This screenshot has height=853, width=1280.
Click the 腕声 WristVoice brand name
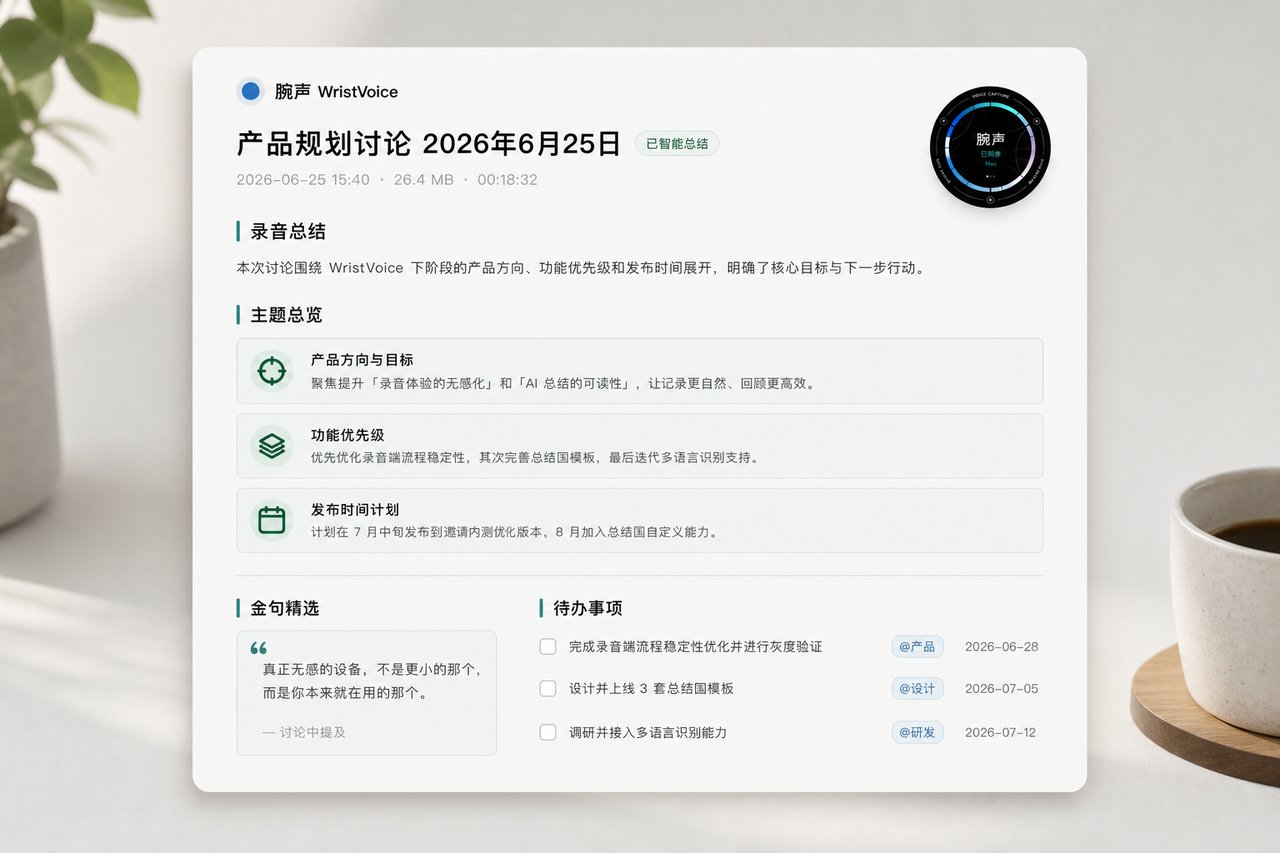336,92
